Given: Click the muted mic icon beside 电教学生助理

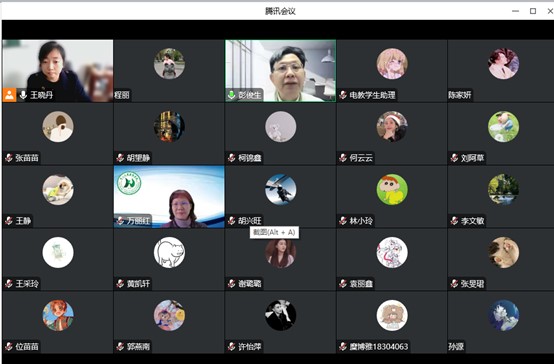Looking at the screenshot, I should [343, 95].
